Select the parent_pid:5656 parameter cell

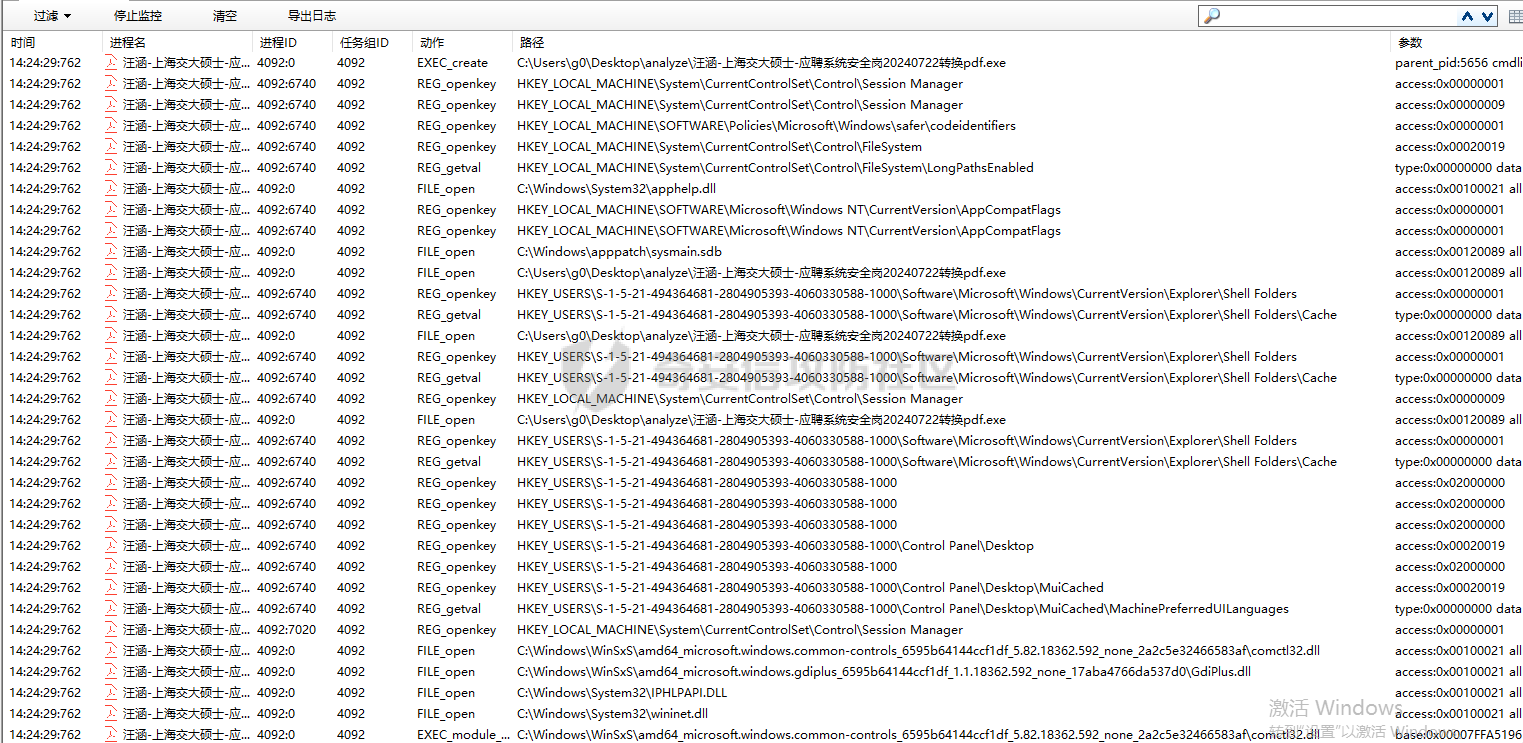coord(1459,62)
